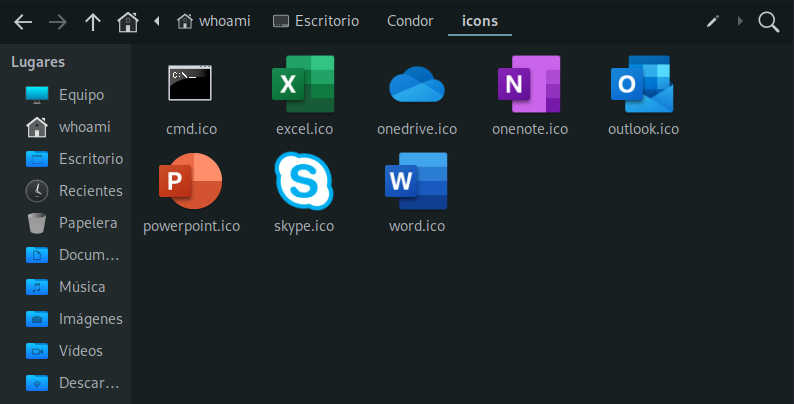Screen dimensions: 794x404
Task: Click the skype.ico file name
Action: (304, 226)
